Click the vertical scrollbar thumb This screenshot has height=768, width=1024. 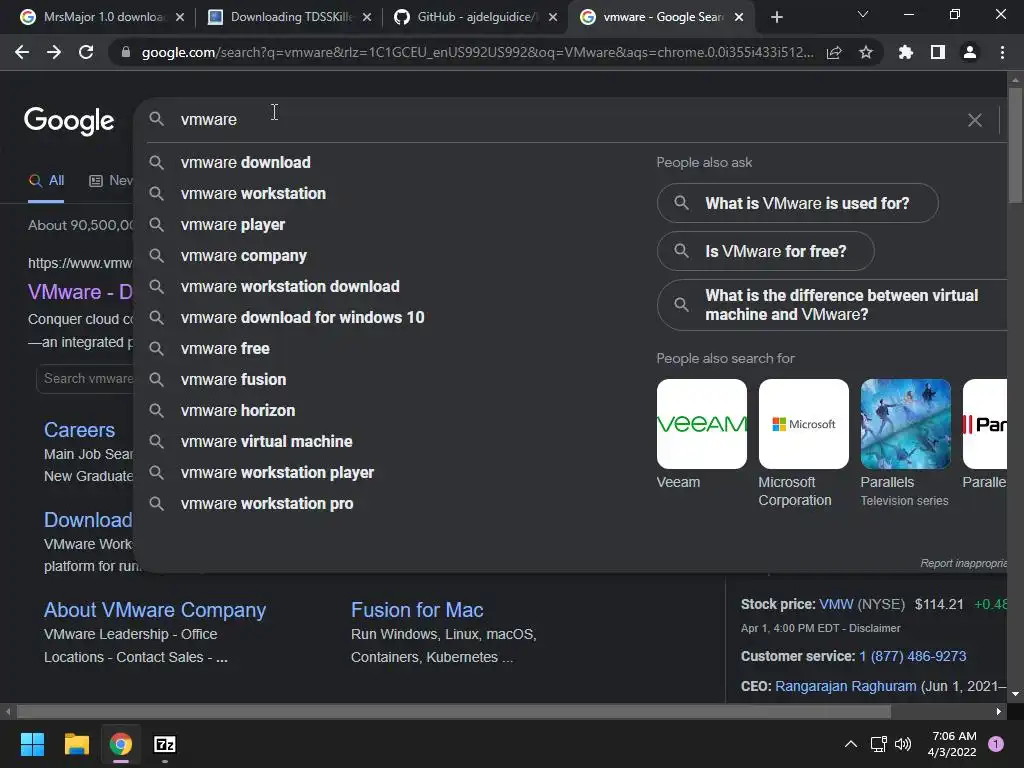click(x=1015, y=145)
